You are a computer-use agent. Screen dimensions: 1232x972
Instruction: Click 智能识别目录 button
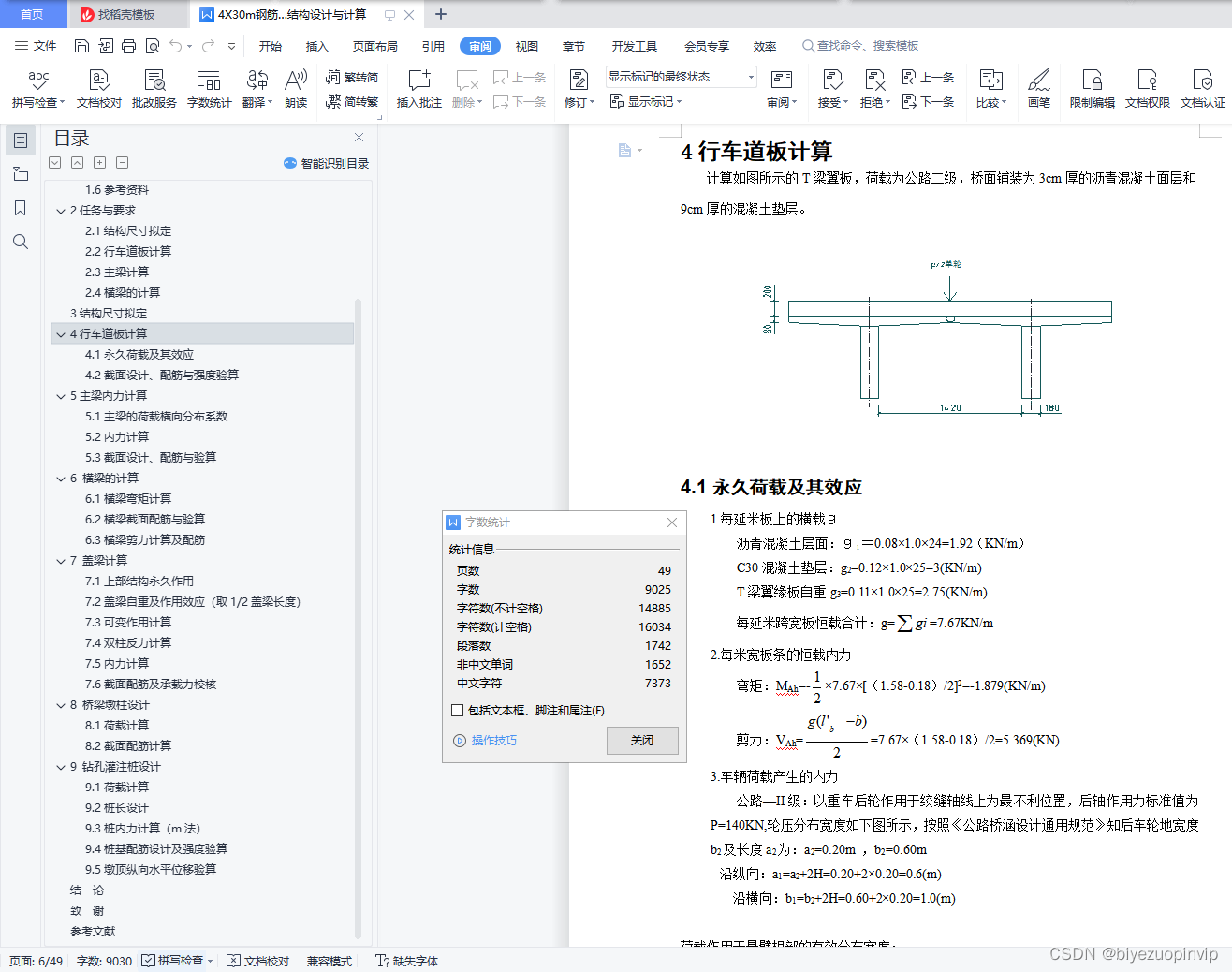(326, 163)
